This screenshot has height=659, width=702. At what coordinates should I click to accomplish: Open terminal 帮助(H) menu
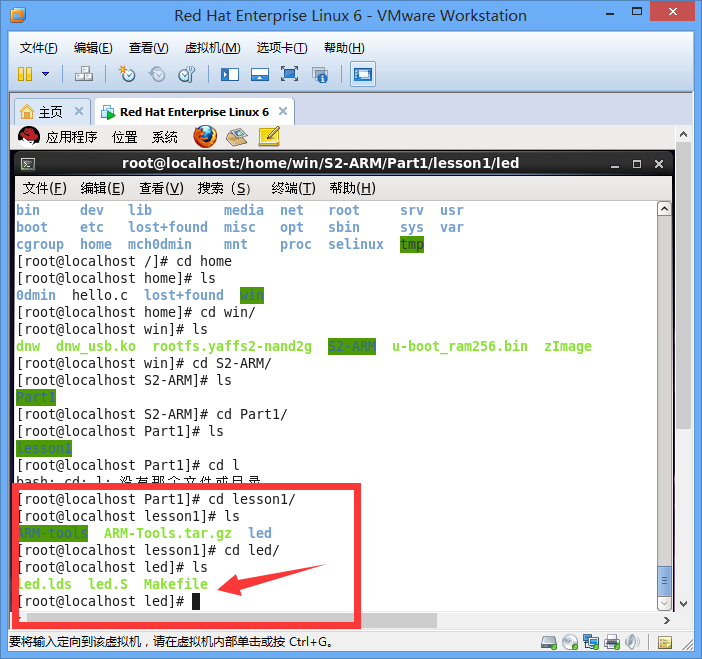point(352,188)
